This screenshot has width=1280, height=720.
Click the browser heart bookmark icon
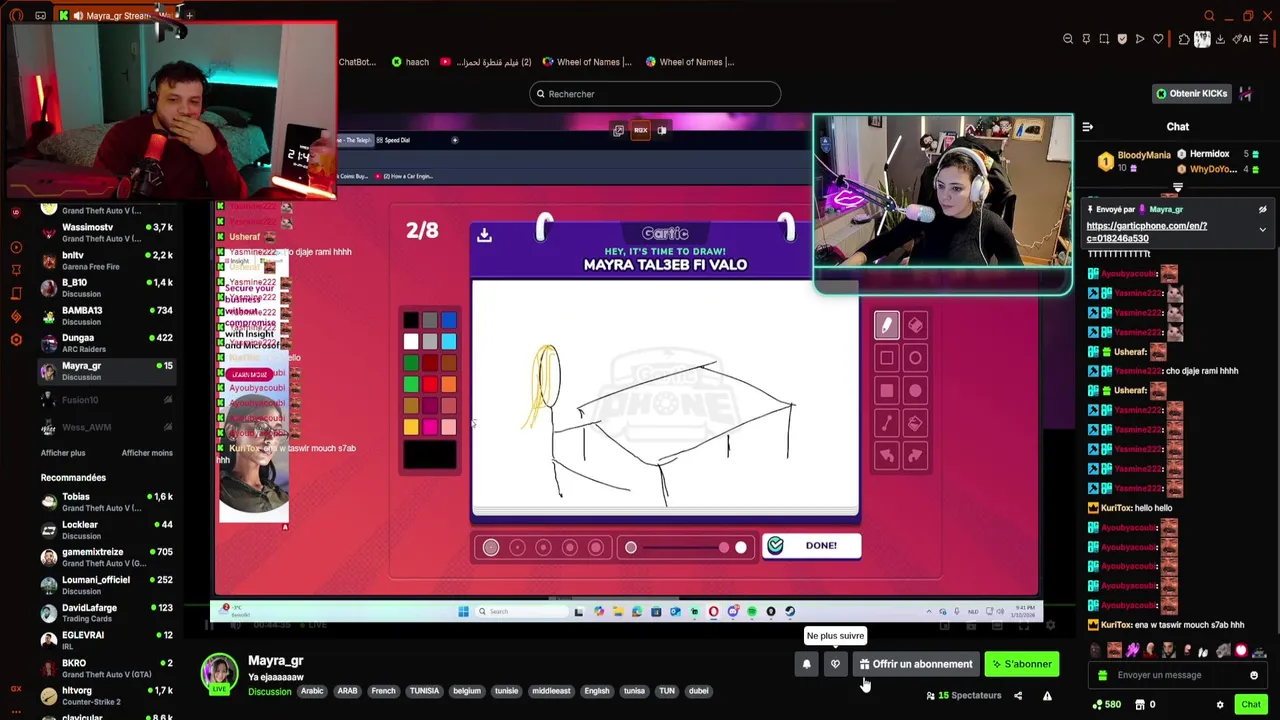pos(1158,39)
